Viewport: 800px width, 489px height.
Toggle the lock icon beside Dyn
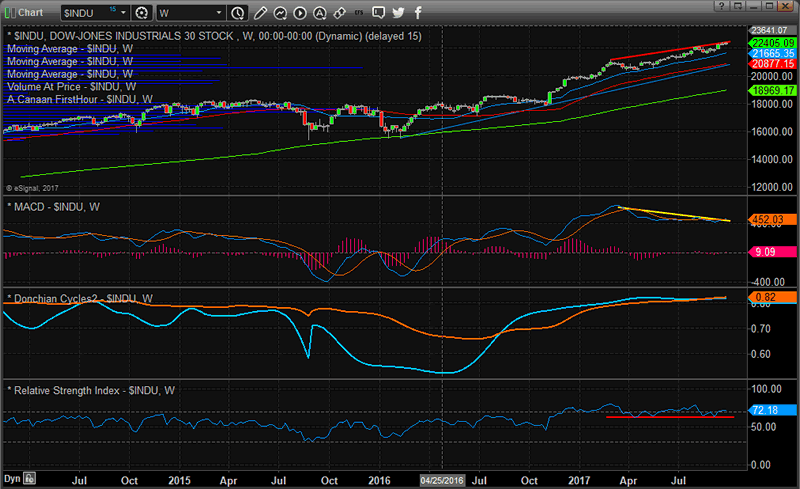[29, 478]
